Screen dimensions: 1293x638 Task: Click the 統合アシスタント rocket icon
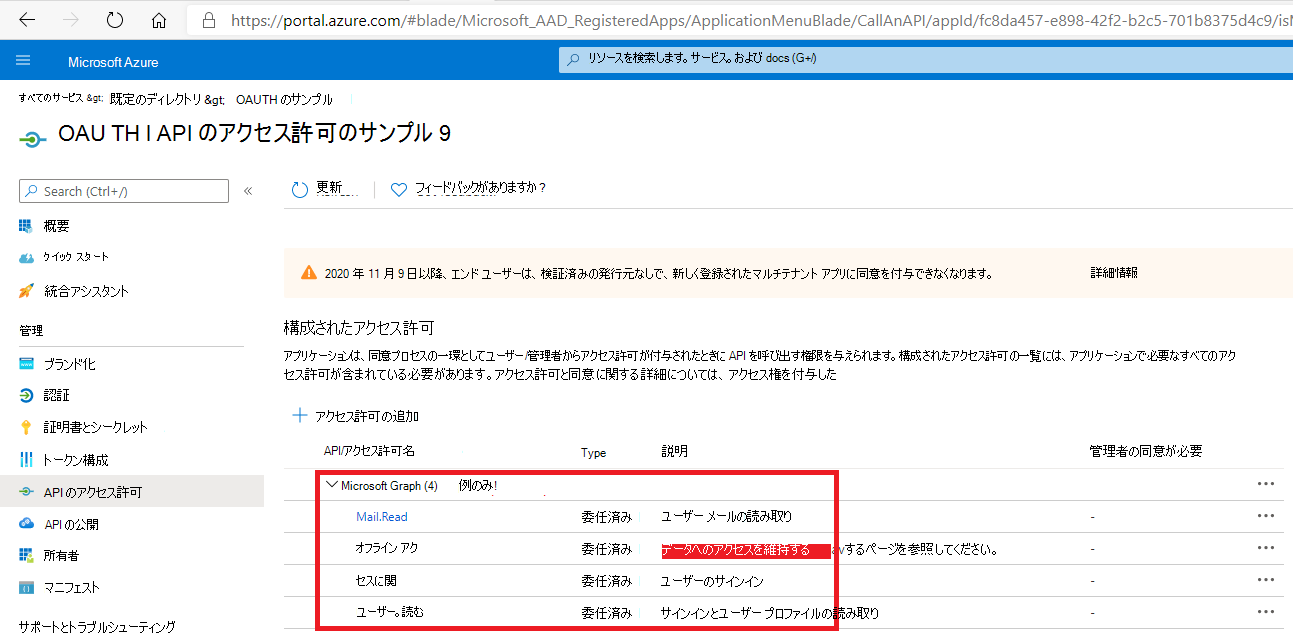26,291
